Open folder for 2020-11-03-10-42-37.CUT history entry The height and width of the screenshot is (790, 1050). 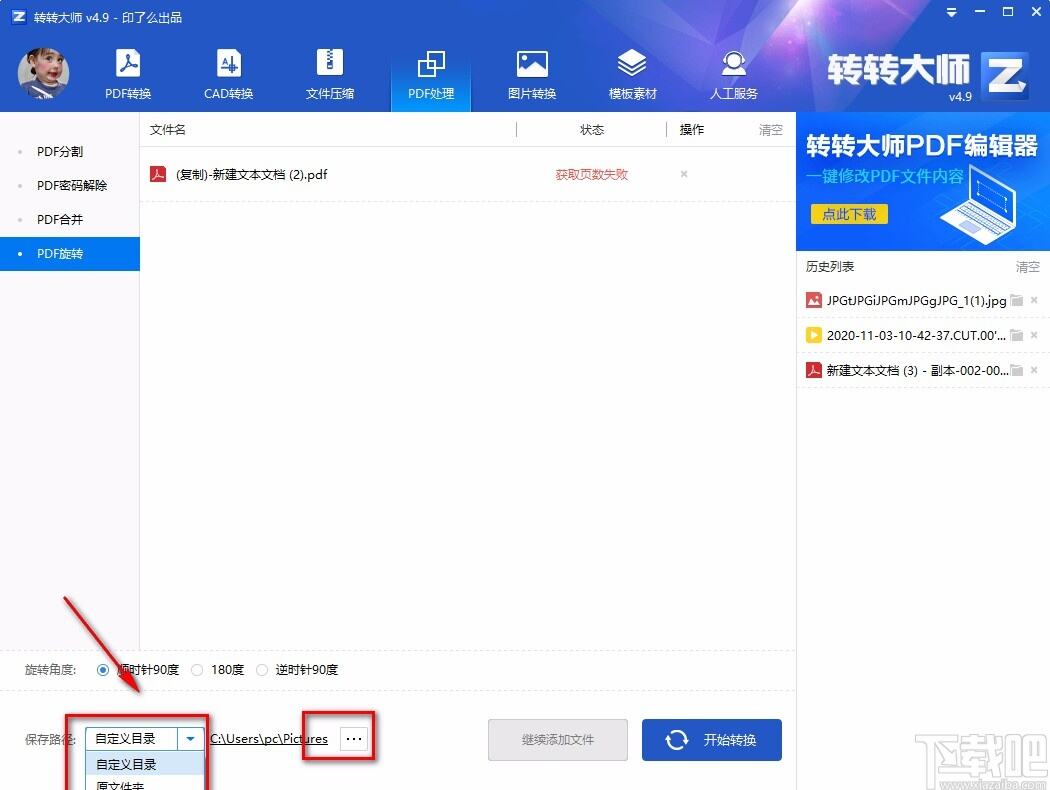pyautogui.click(x=1017, y=335)
